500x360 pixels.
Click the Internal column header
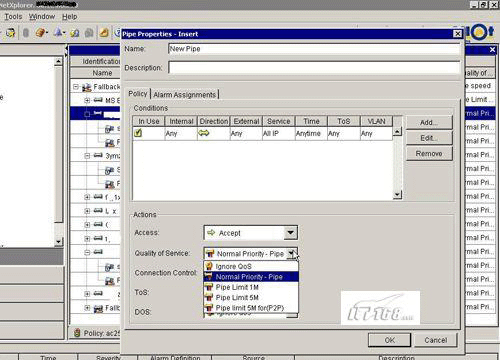tap(181, 121)
